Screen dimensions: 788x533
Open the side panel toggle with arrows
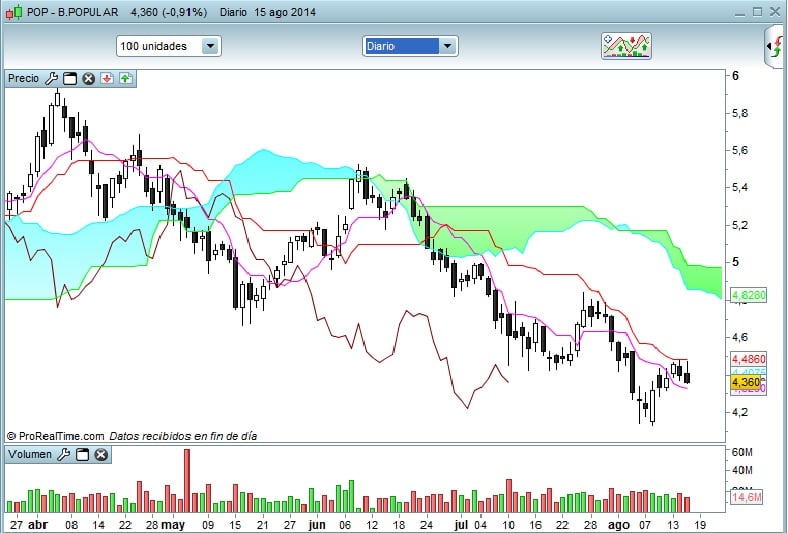pos(776,46)
